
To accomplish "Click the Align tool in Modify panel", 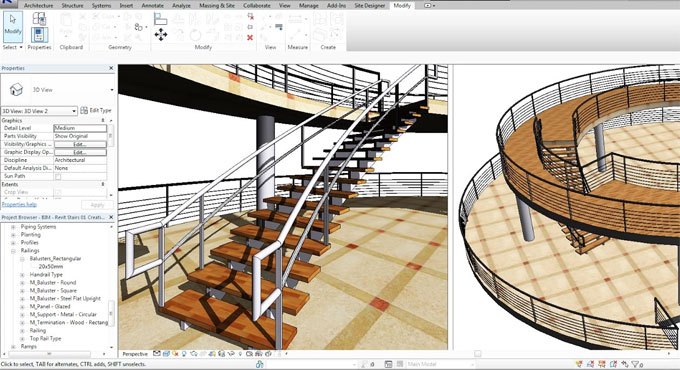I will click(160, 19).
